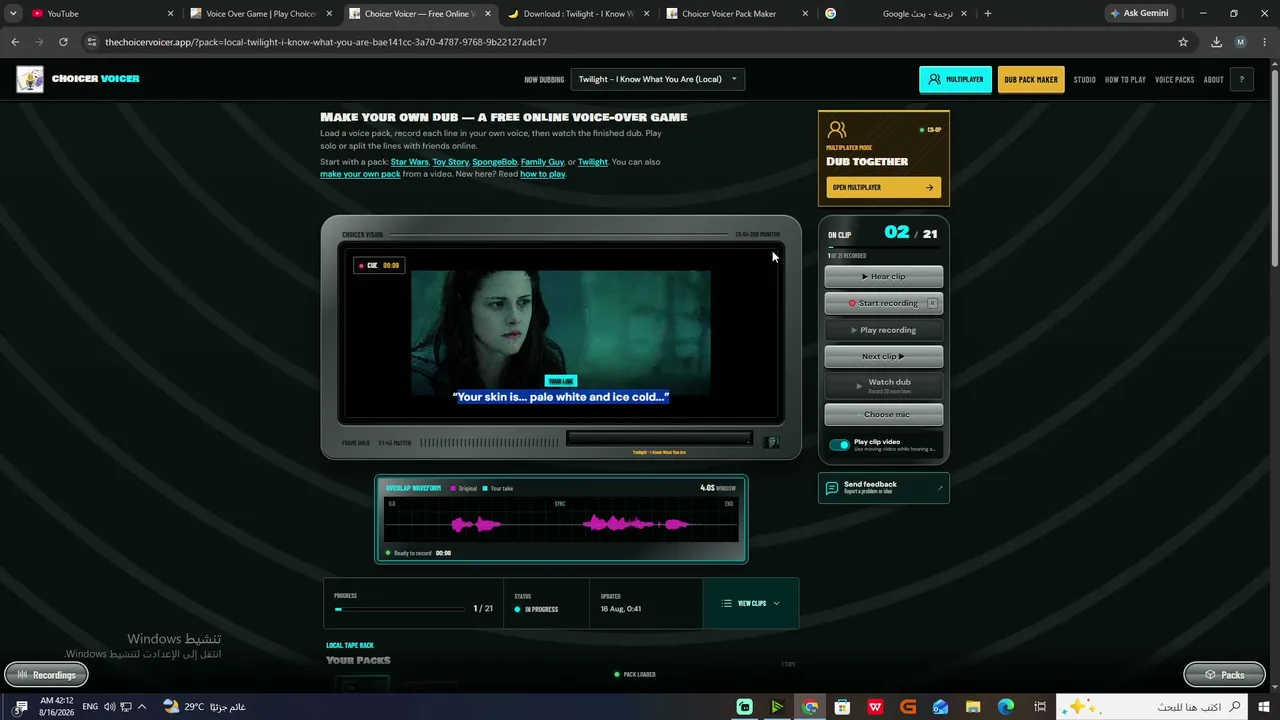The image size is (1280, 720).
Task: Follow the Toy Story pack link
Action: tap(450, 162)
